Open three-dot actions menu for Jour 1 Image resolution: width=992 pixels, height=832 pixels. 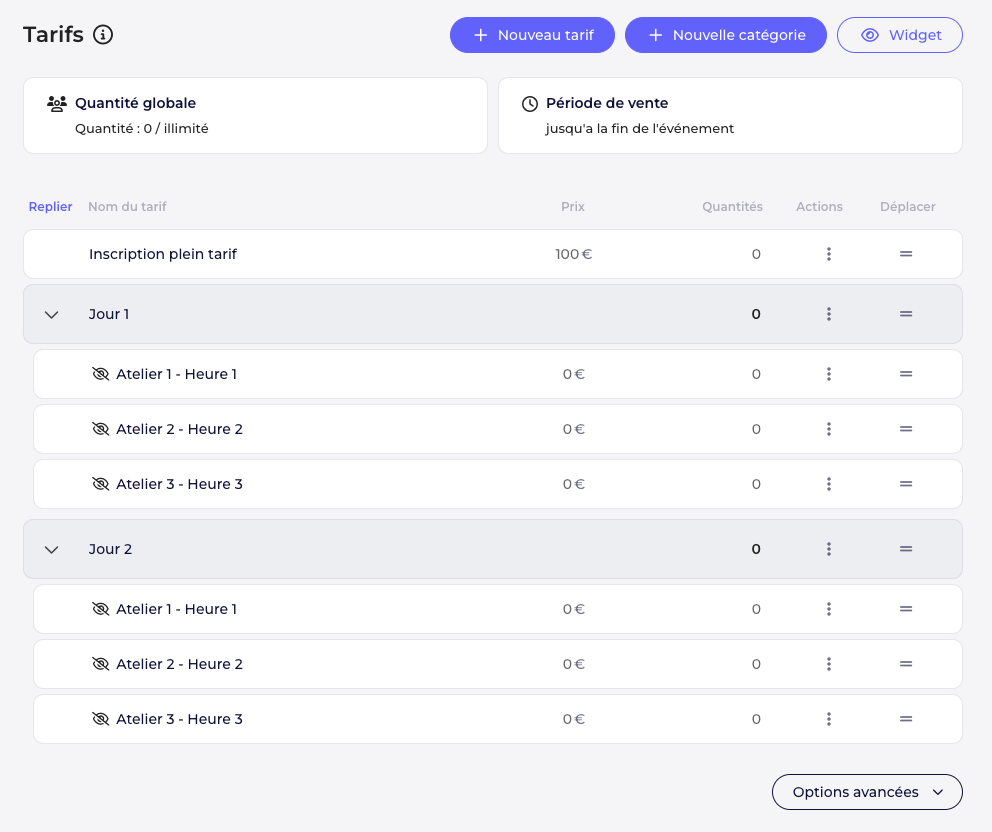[x=829, y=314]
